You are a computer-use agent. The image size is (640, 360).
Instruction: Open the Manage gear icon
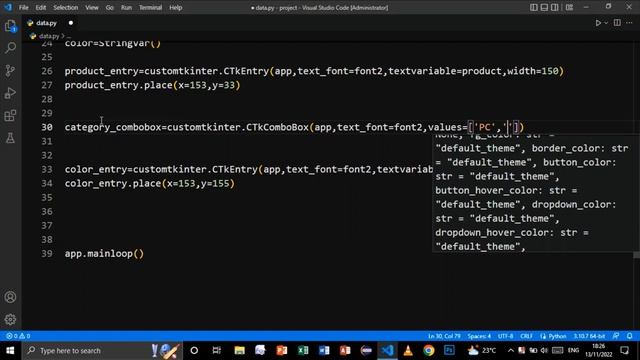11,320
